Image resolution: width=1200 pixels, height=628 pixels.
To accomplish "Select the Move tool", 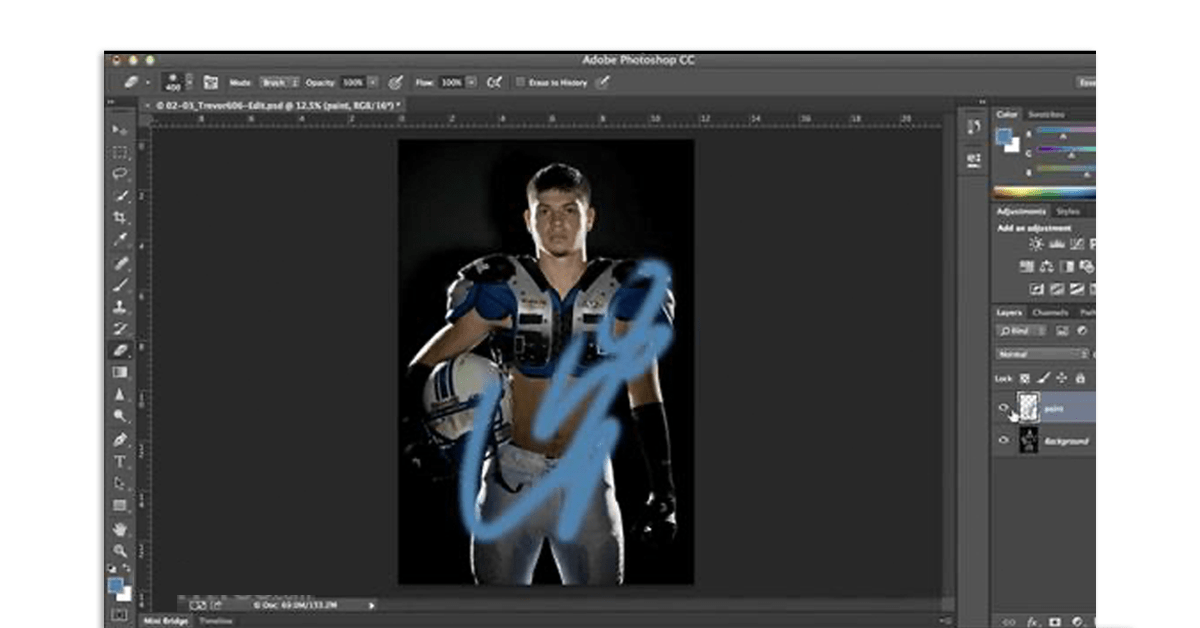I will pos(120,130).
